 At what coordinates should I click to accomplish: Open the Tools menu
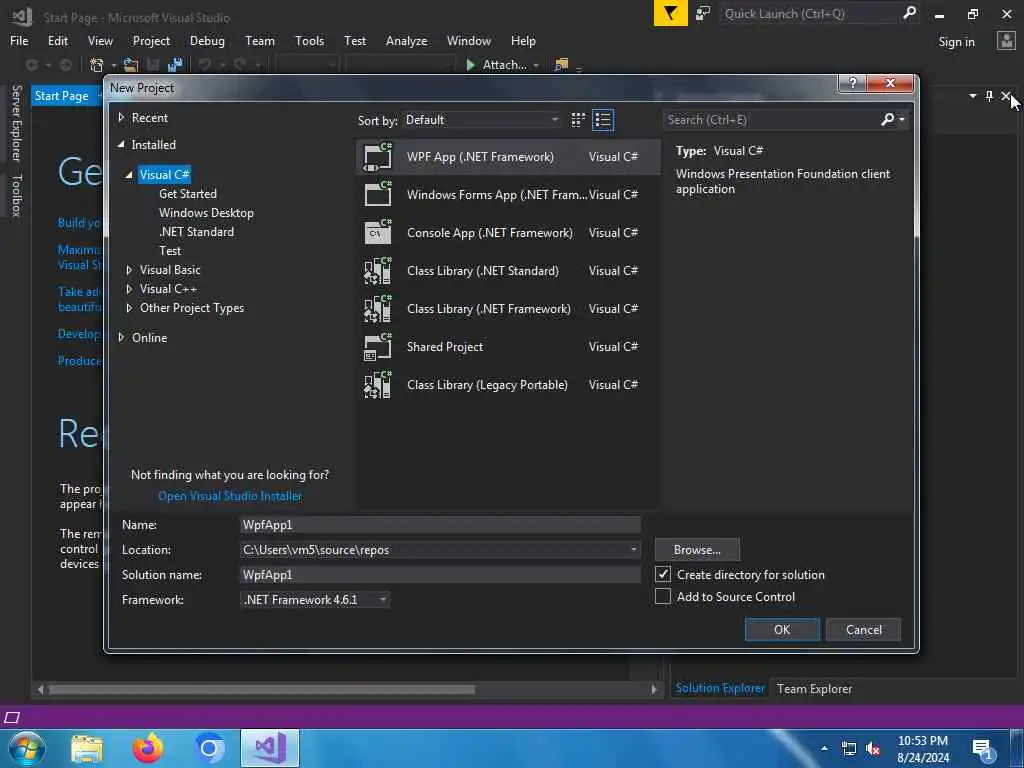click(310, 40)
